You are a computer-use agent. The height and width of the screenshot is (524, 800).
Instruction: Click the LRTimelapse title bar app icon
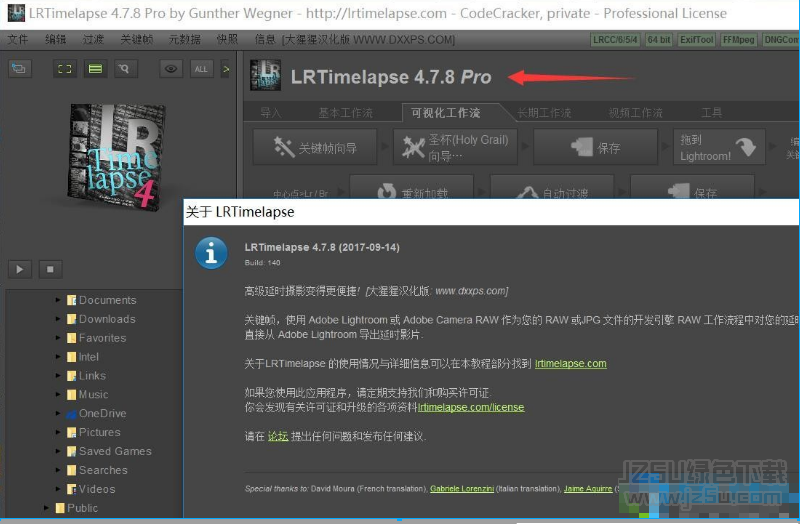click(x=16, y=13)
